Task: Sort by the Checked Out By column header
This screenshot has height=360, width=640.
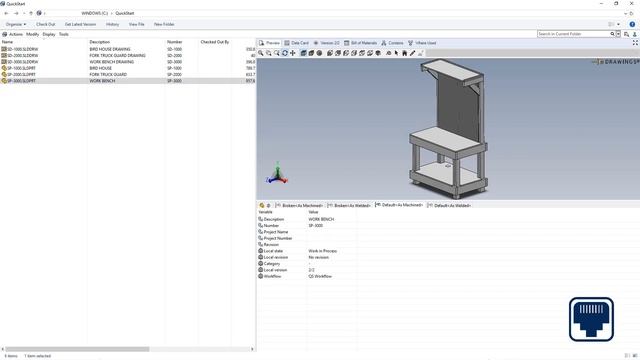Action: coord(215,42)
